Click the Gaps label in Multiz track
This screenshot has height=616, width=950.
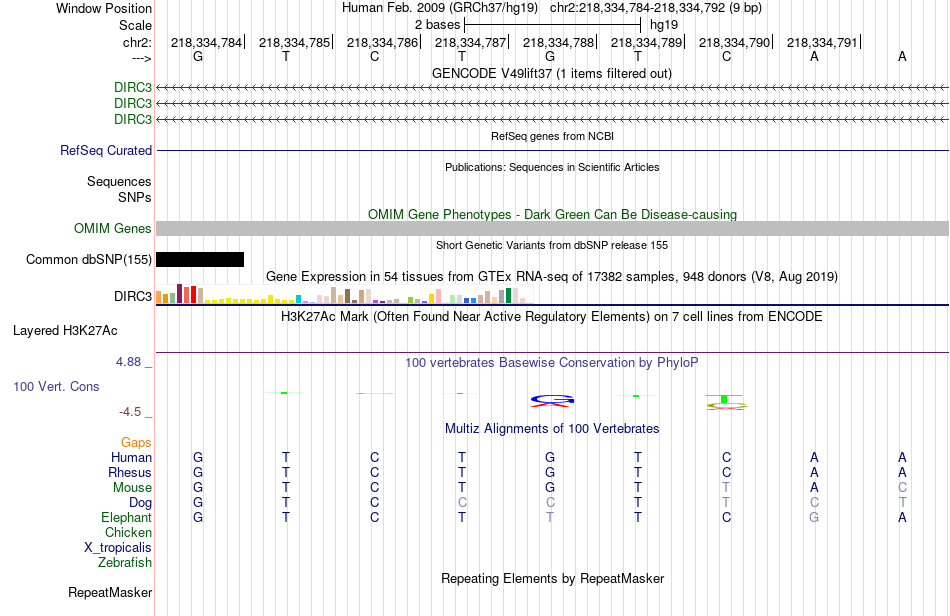pyautogui.click(x=136, y=442)
